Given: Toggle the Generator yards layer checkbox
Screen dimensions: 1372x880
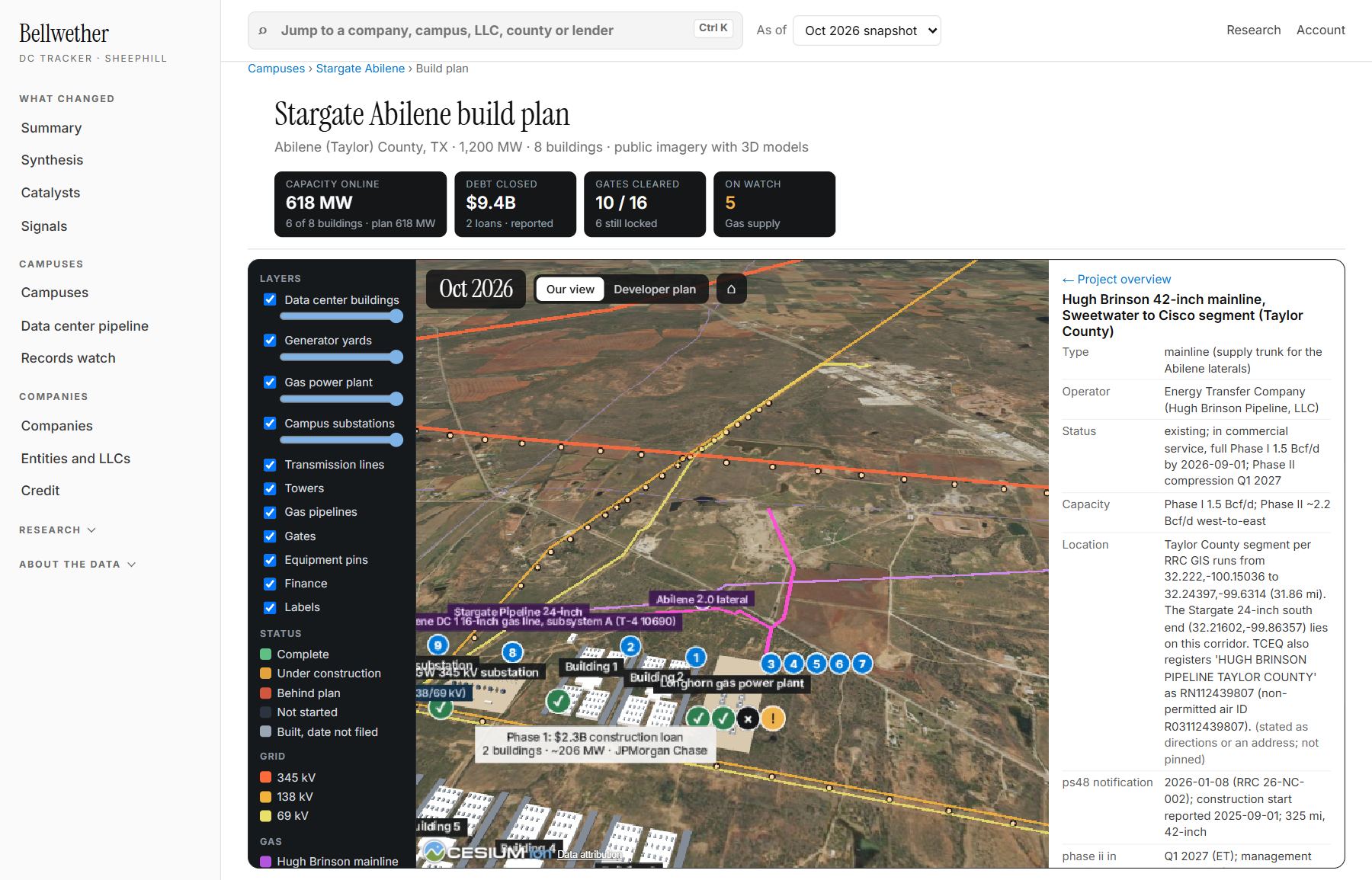Looking at the screenshot, I should click(270, 340).
